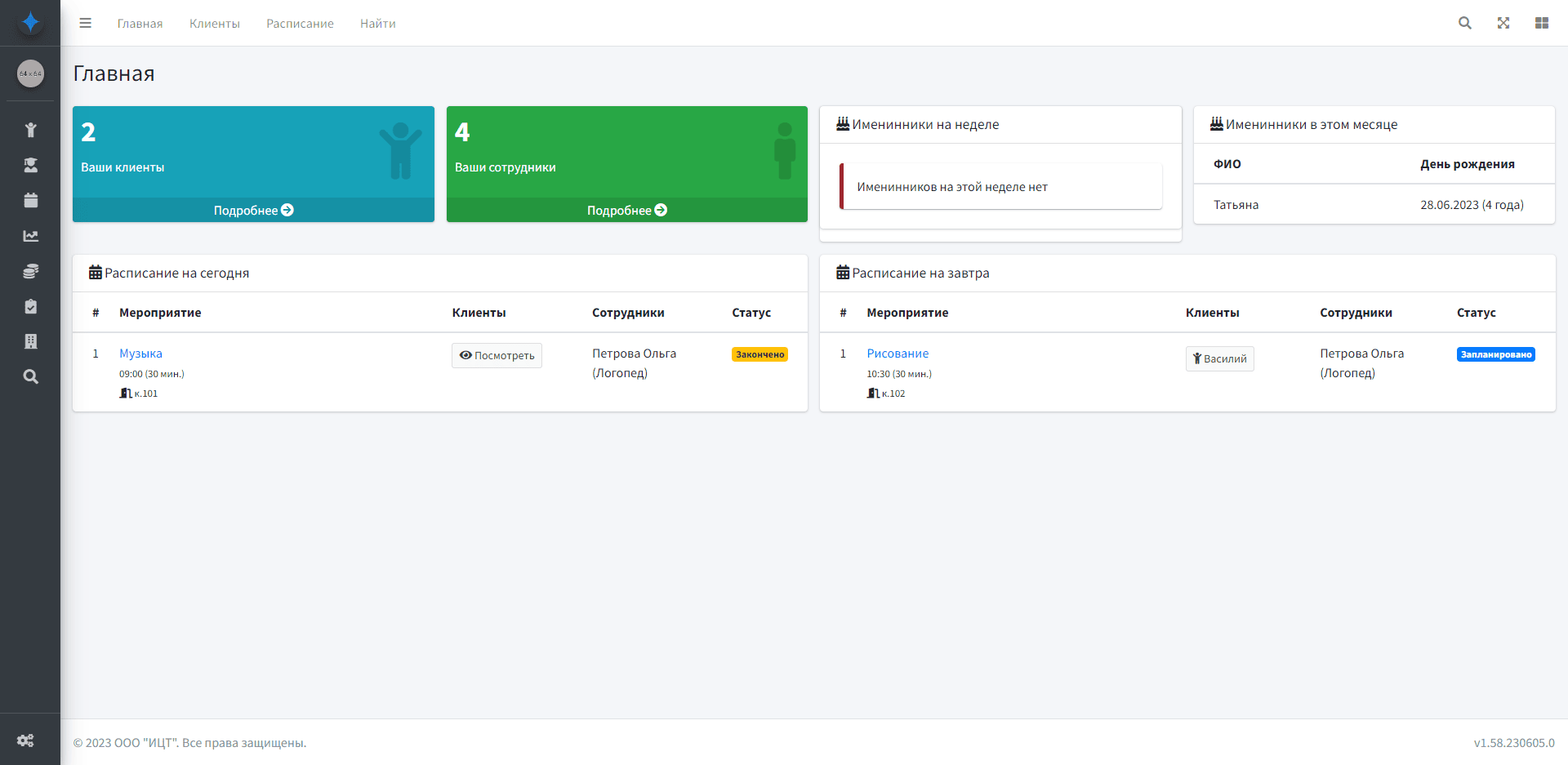Open the Рисование event link
Image resolution: width=1568 pixels, height=765 pixels.
pyautogui.click(x=898, y=354)
